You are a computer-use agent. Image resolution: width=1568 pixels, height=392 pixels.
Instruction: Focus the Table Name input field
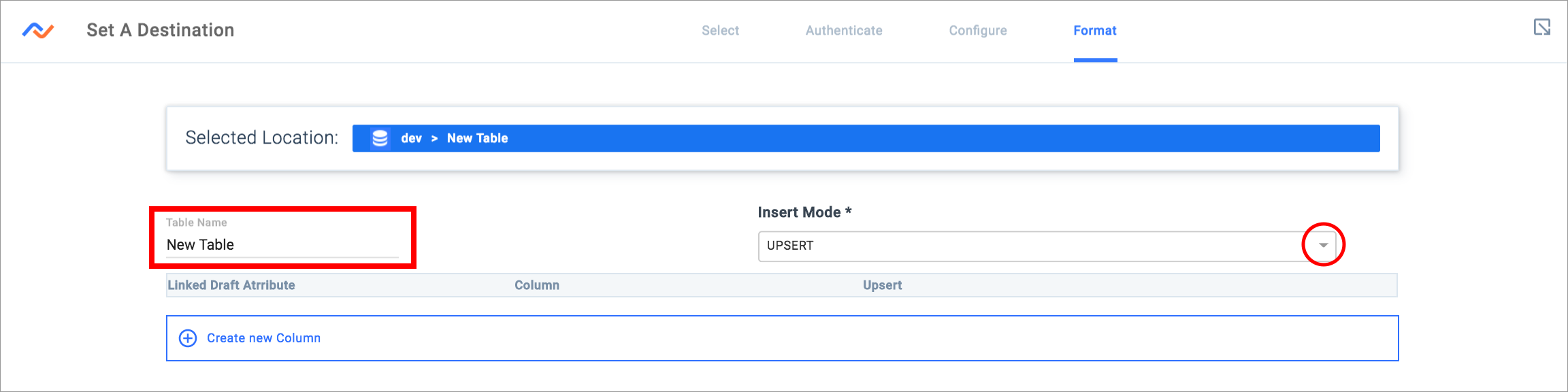282,245
